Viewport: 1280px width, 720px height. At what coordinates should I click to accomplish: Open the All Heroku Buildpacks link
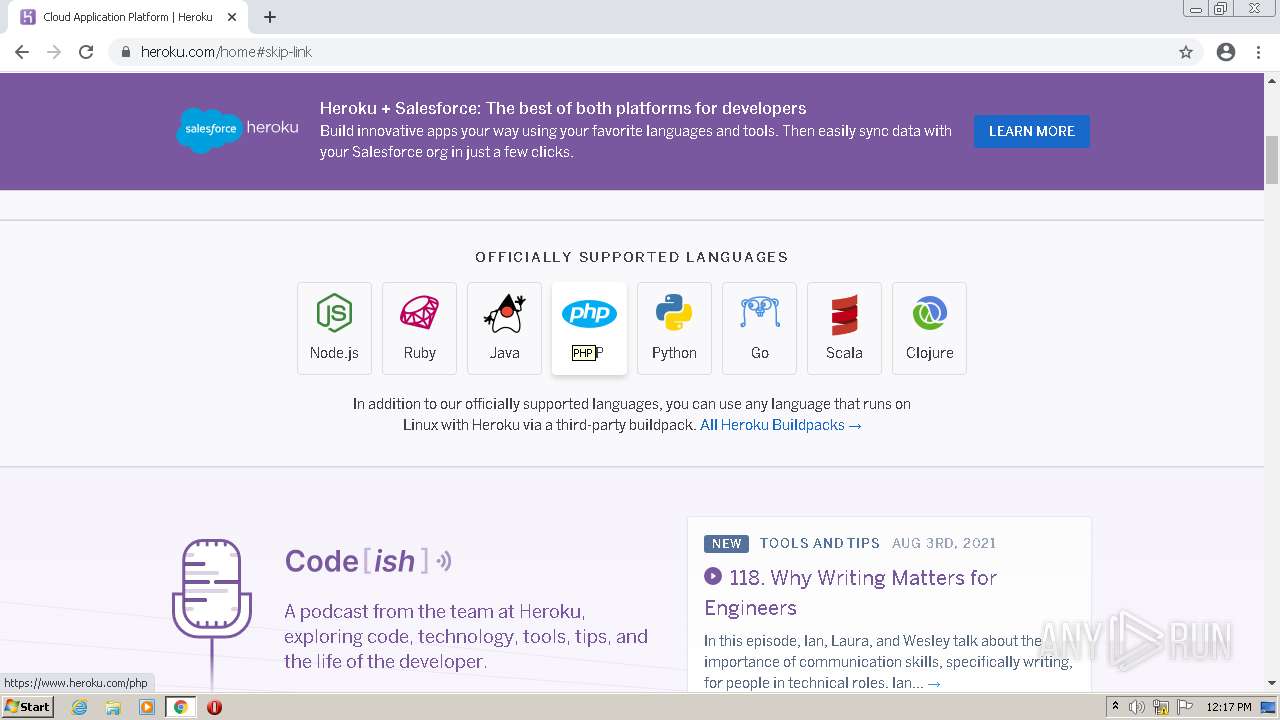[781, 425]
